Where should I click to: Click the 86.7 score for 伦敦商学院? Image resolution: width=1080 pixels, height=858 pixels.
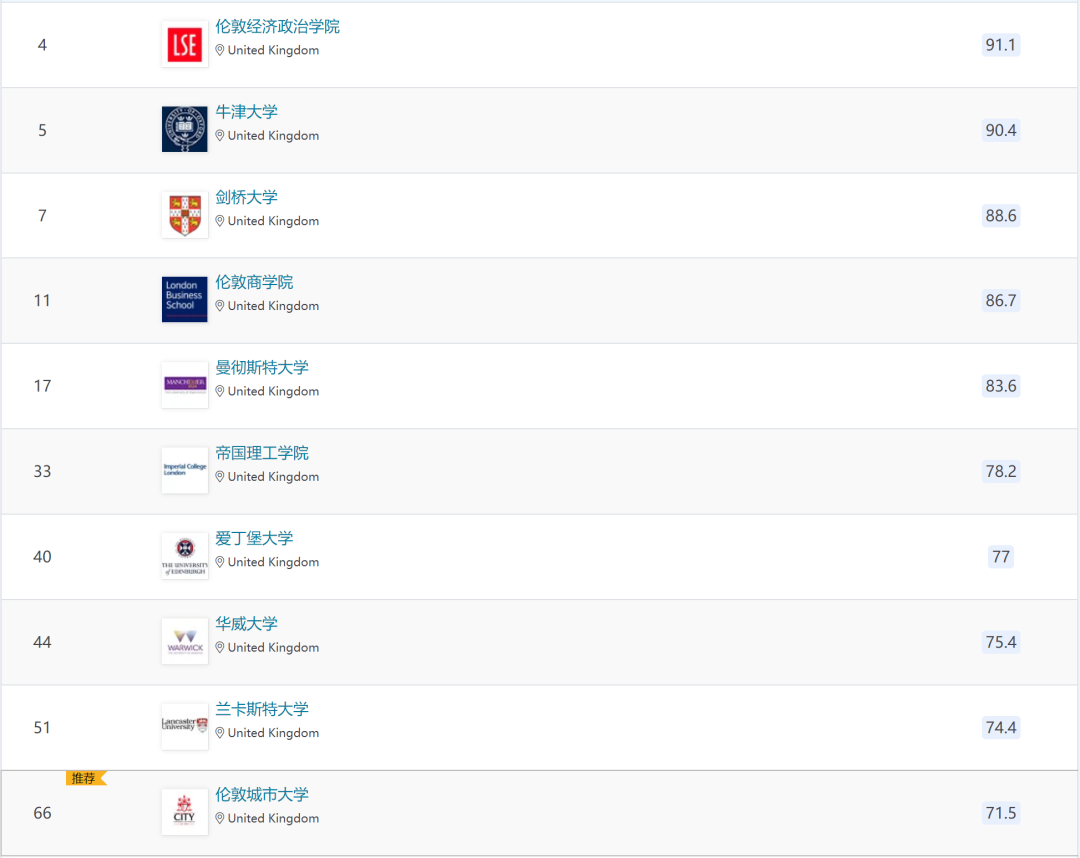(x=1001, y=300)
